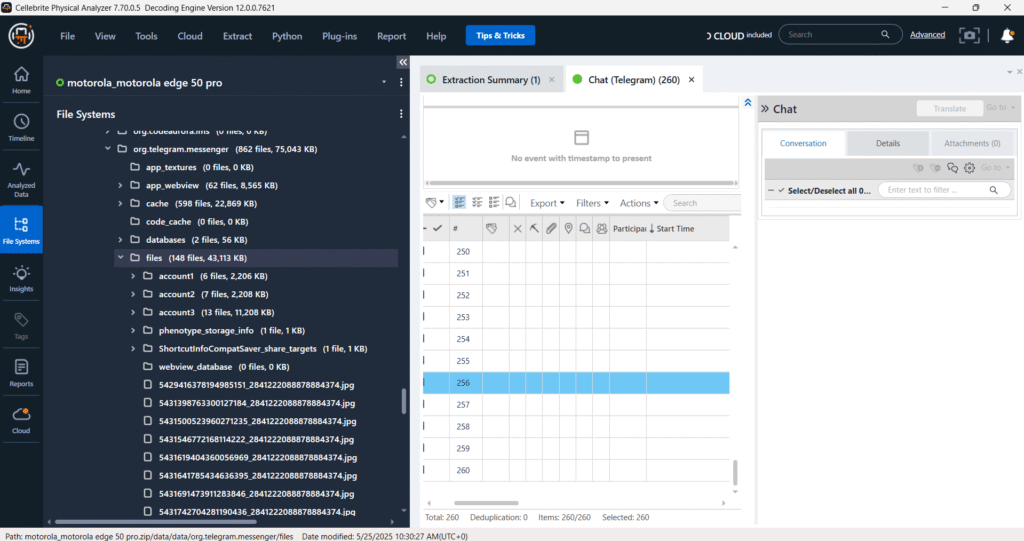
Task: Select the second list-view mode icon
Action: 477,203
